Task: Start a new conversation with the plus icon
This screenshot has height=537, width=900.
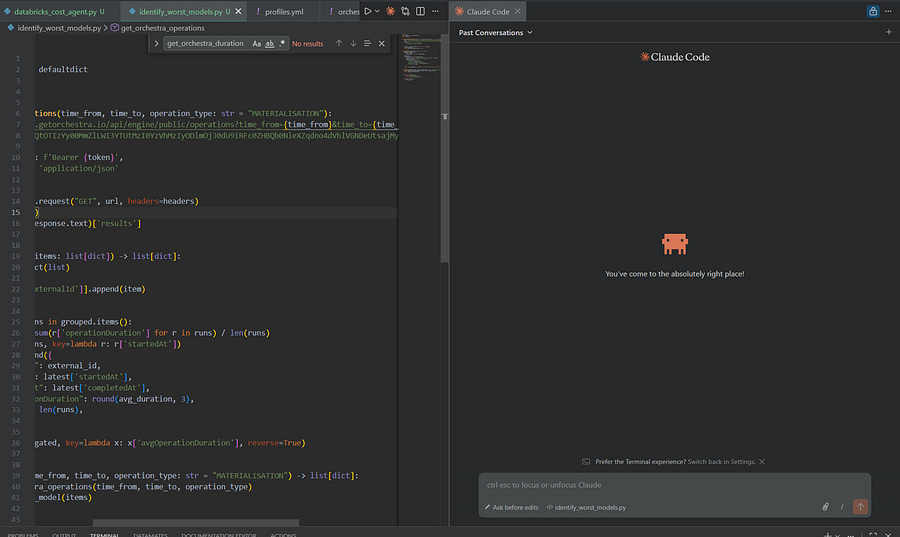Action: (888, 32)
